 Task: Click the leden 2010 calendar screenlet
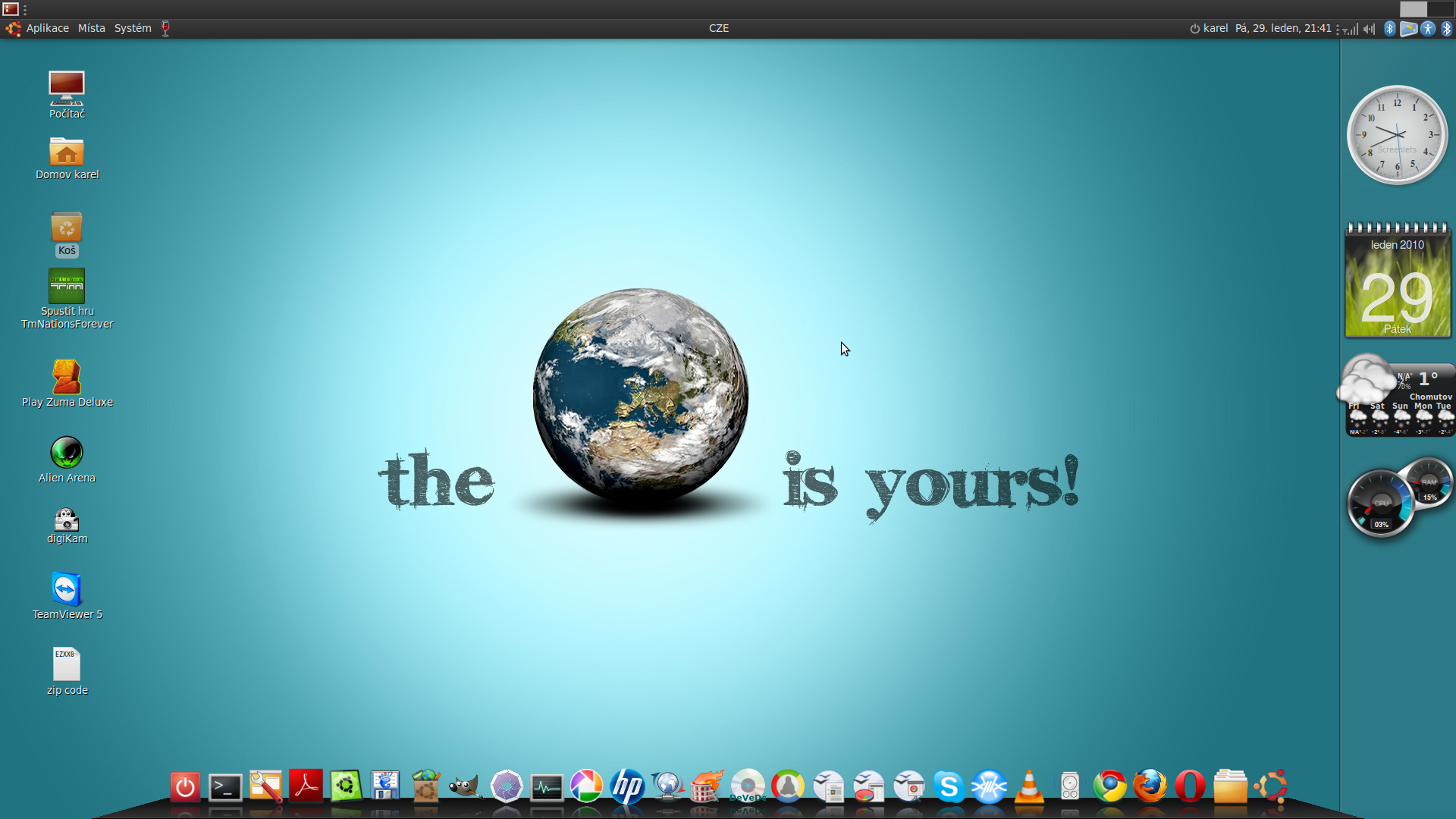pos(1398,281)
